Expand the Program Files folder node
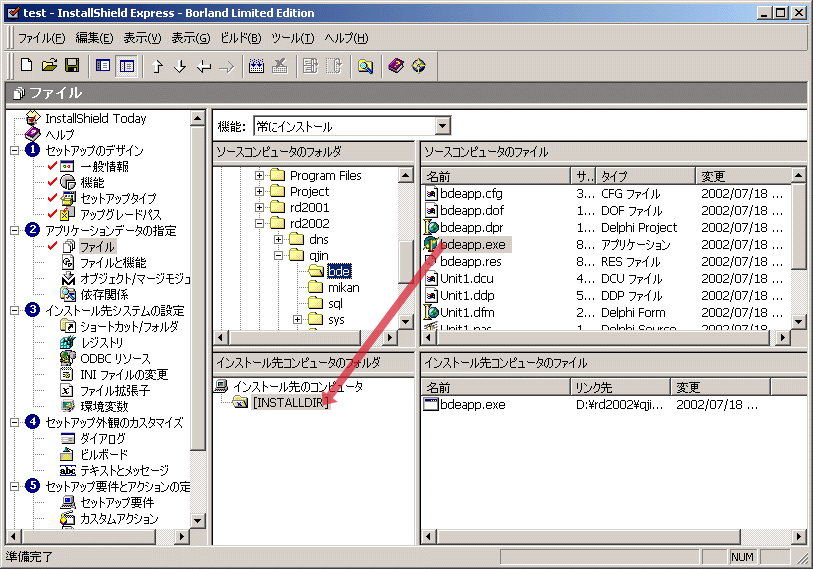The height and width of the screenshot is (569, 813). pyautogui.click(x=259, y=175)
